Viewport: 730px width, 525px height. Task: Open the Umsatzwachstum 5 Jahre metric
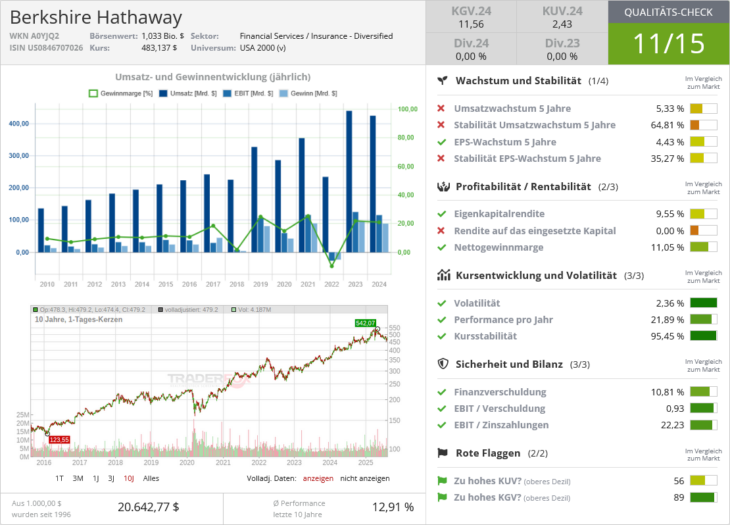[x=512, y=108]
